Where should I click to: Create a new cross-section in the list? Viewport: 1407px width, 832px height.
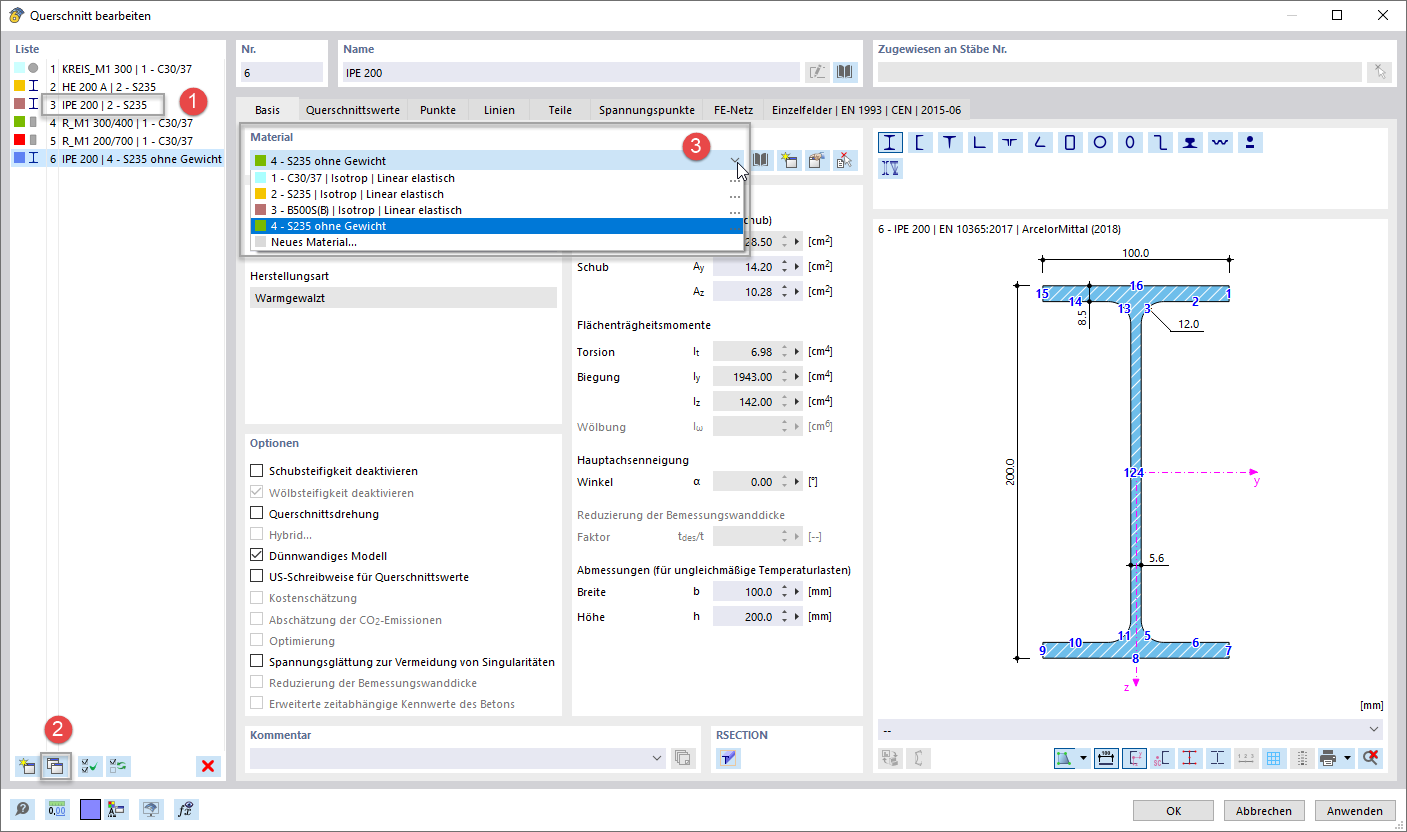tap(26, 766)
